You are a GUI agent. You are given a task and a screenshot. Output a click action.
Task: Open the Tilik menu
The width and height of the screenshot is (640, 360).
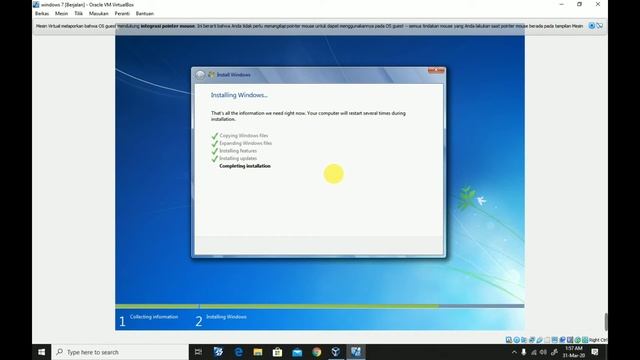coord(78,13)
